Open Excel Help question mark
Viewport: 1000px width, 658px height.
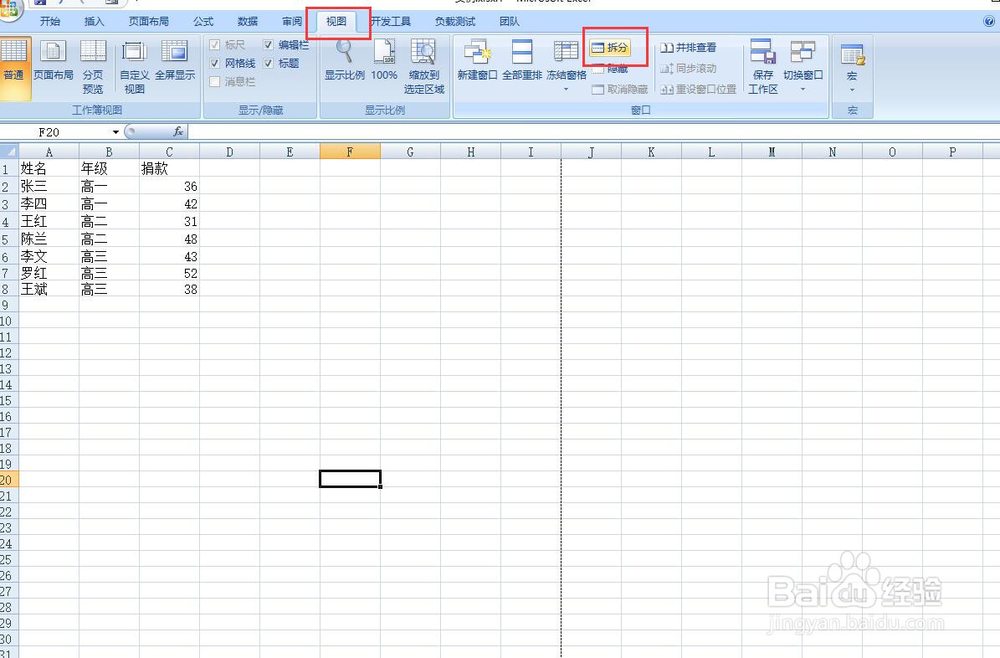tap(989, 21)
